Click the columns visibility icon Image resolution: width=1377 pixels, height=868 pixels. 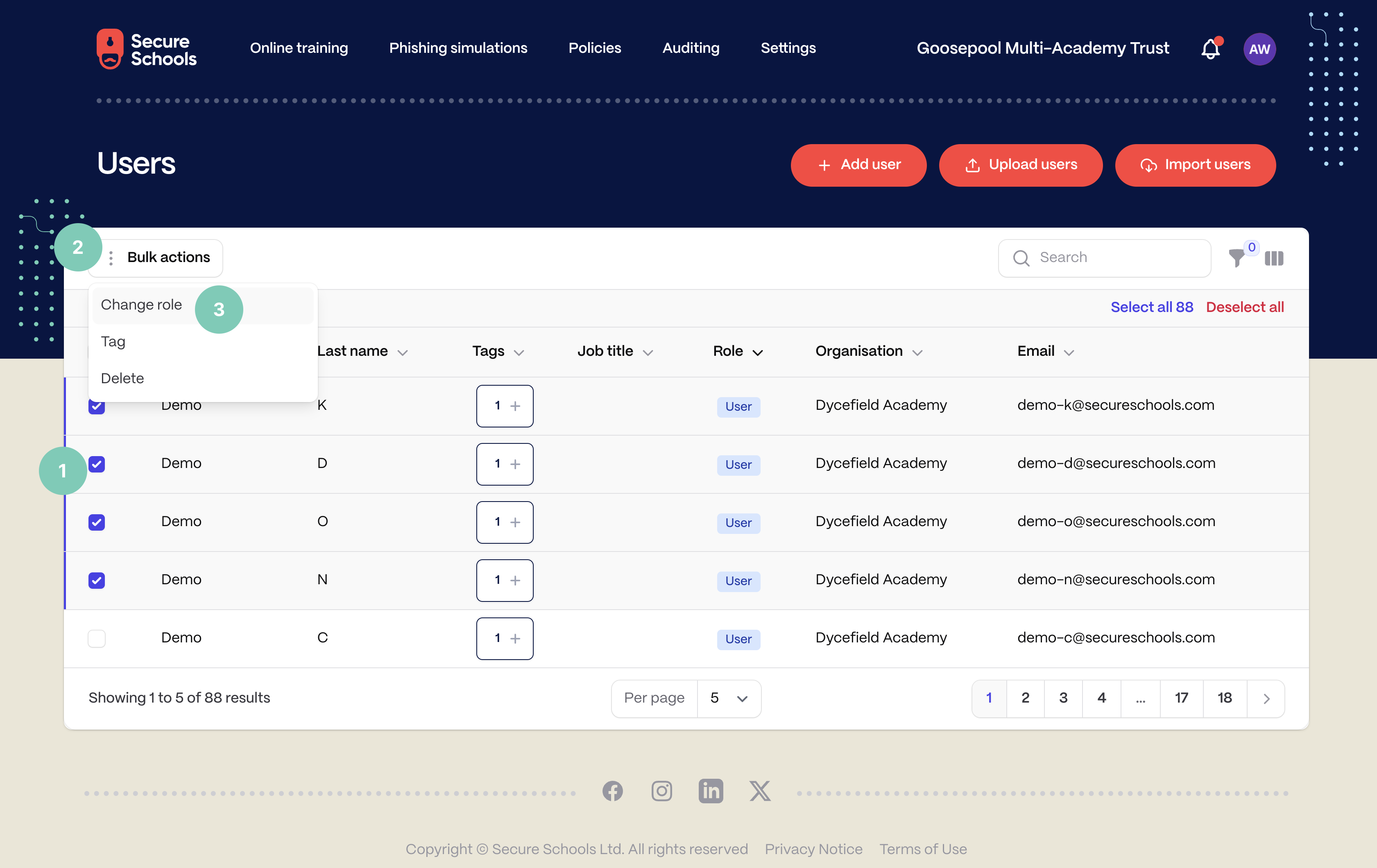tap(1275, 258)
